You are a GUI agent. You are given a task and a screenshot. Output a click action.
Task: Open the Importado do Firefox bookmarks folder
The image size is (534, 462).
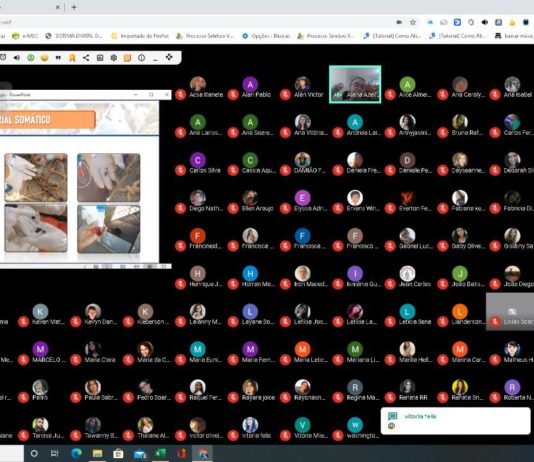coord(140,36)
